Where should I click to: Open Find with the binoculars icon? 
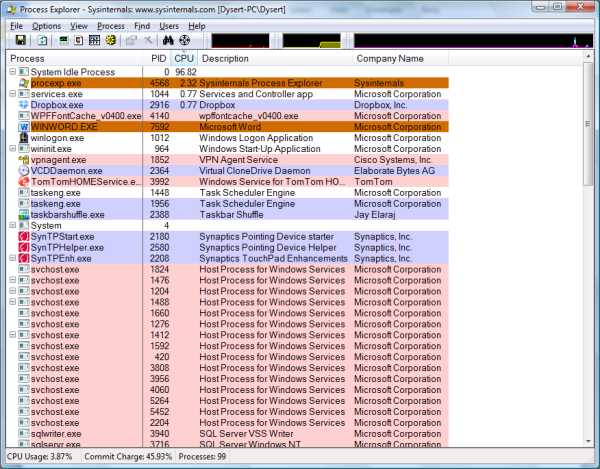(x=168, y=40)
